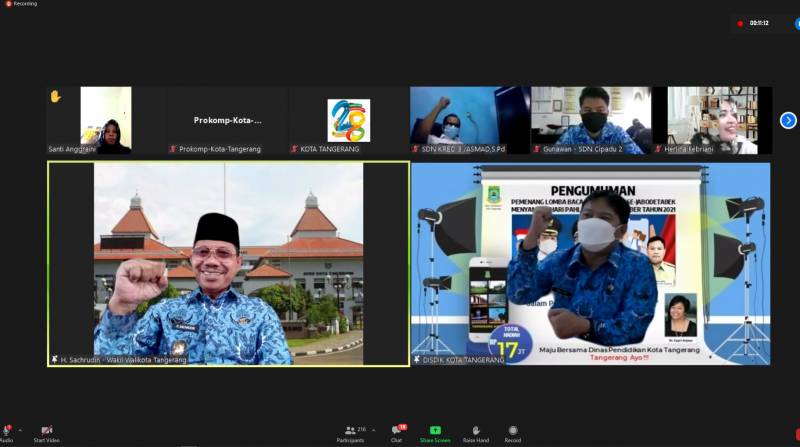Open the Participants panel
Viewport: 800px width, 447px height.
coord(350,431)
